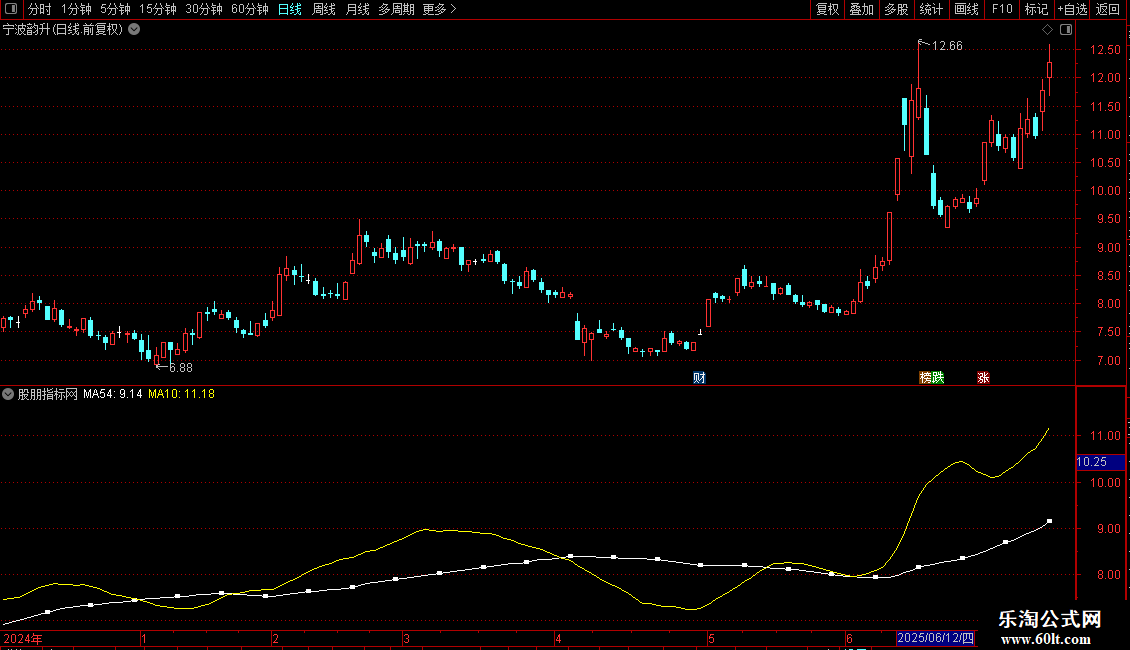The height and width of the screenshot is (650, 1130).
Task: Open dropdown beside 宁波韵升 title
Action: [x=134, y=30]
